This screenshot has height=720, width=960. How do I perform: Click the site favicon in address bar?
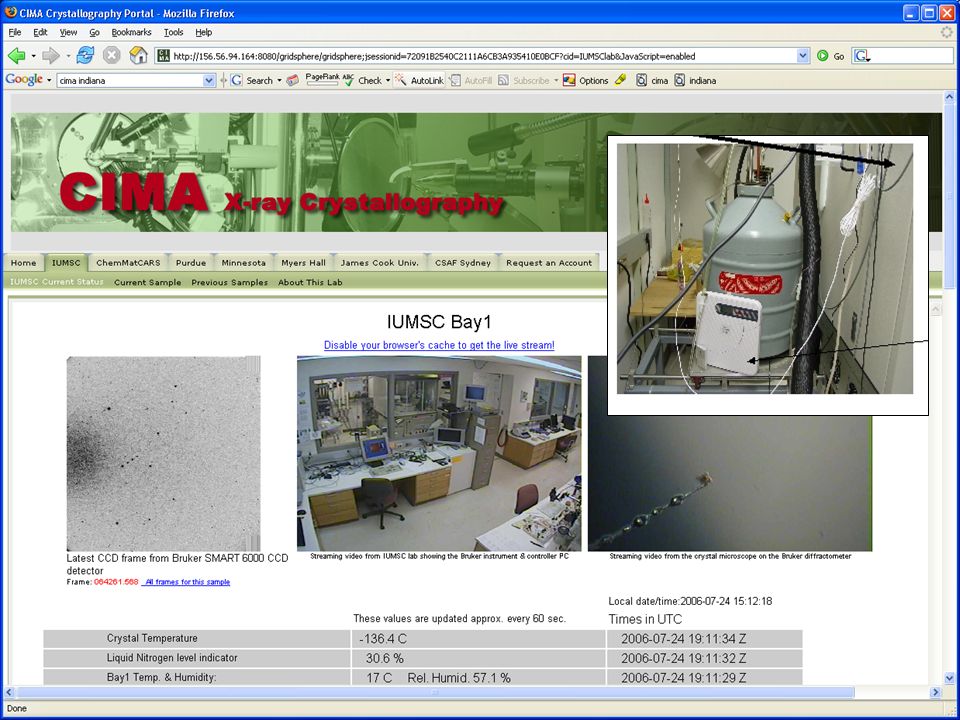pos(163,56)
